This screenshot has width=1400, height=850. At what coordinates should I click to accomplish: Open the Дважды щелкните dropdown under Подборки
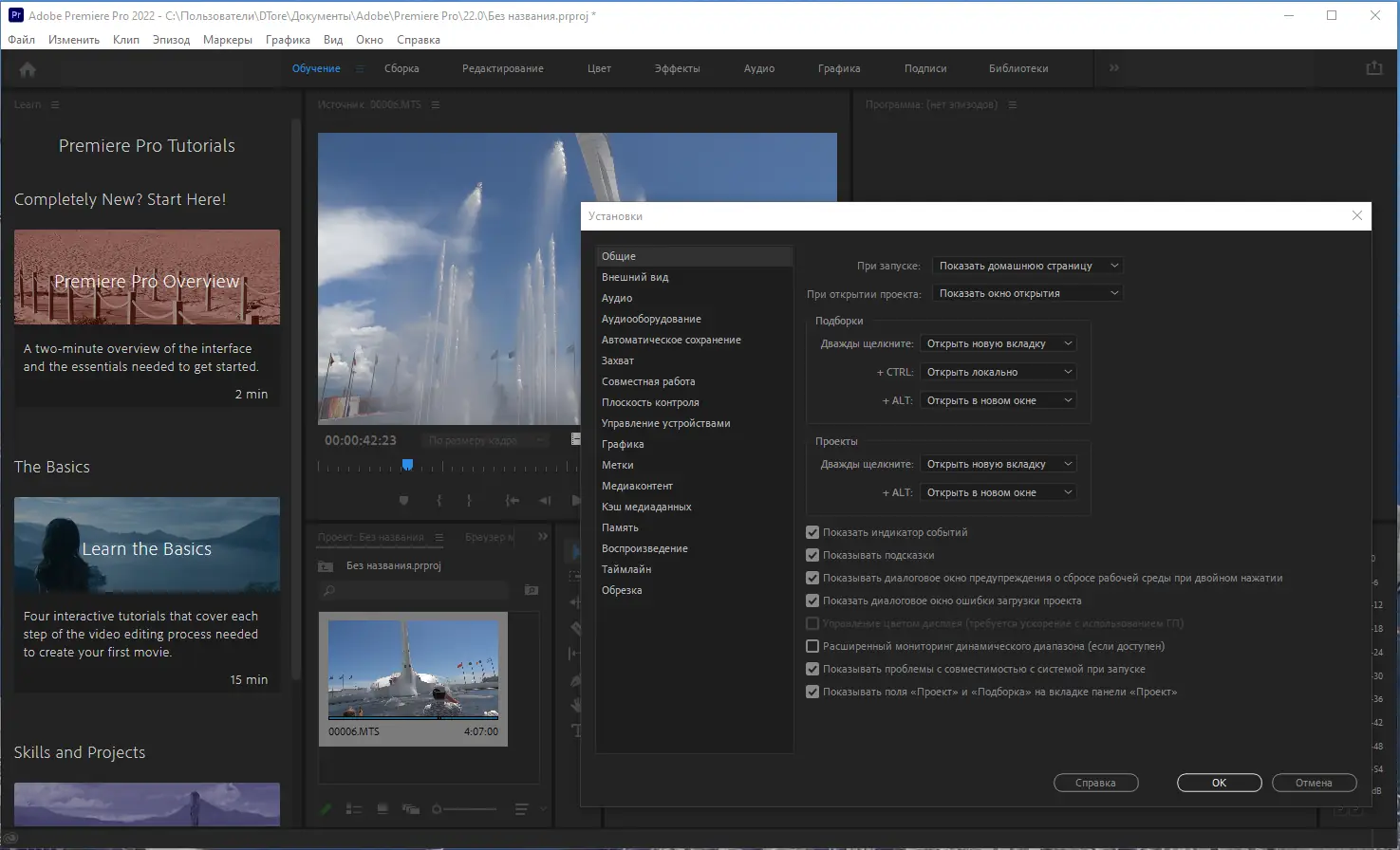pyautogui.click(x=998, y=342)
